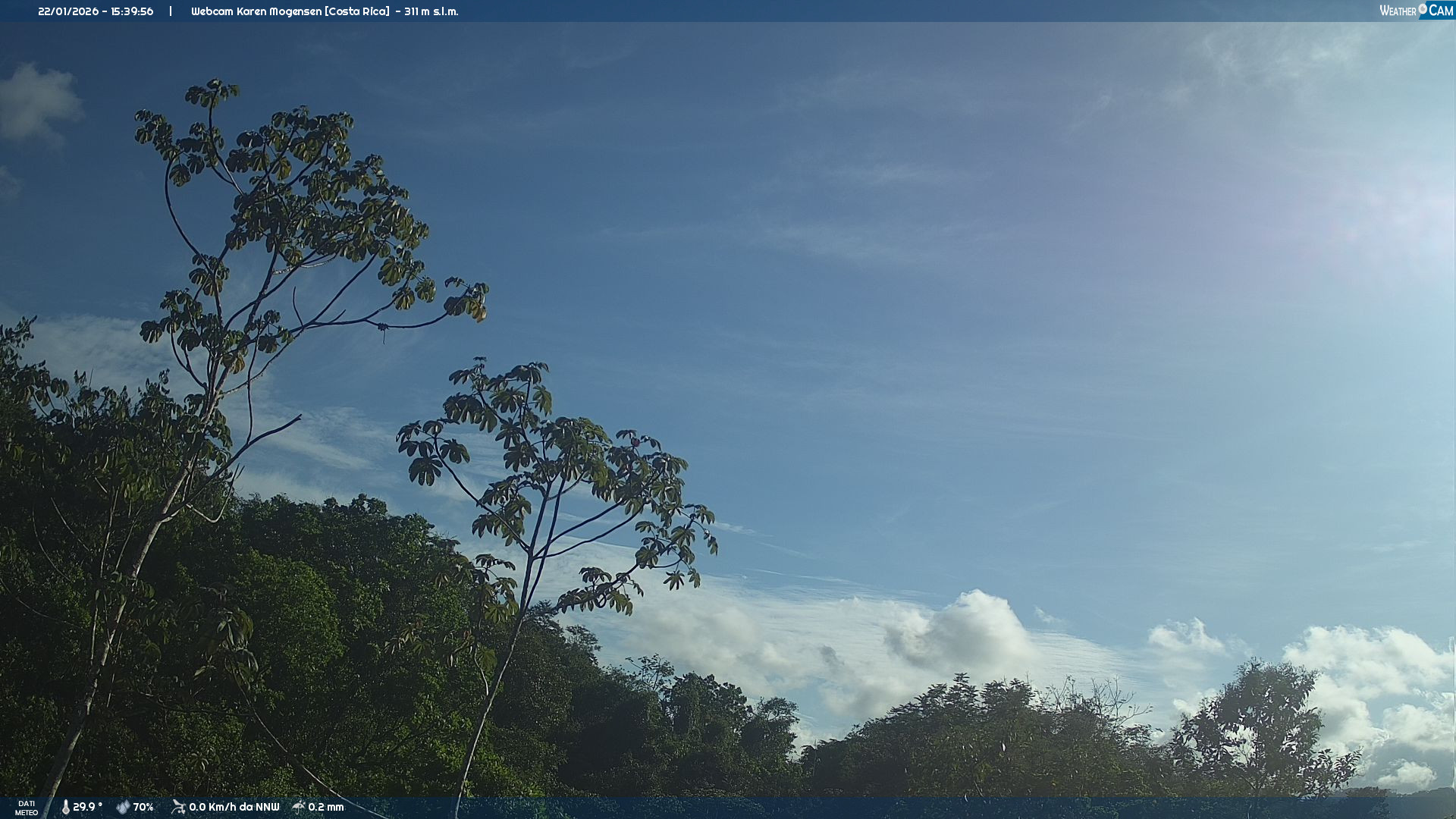Image resolution: width=1456 pixels, height=819 pixels.
Task: Click the 29.9° temperature reading
Action: (87, 808)
